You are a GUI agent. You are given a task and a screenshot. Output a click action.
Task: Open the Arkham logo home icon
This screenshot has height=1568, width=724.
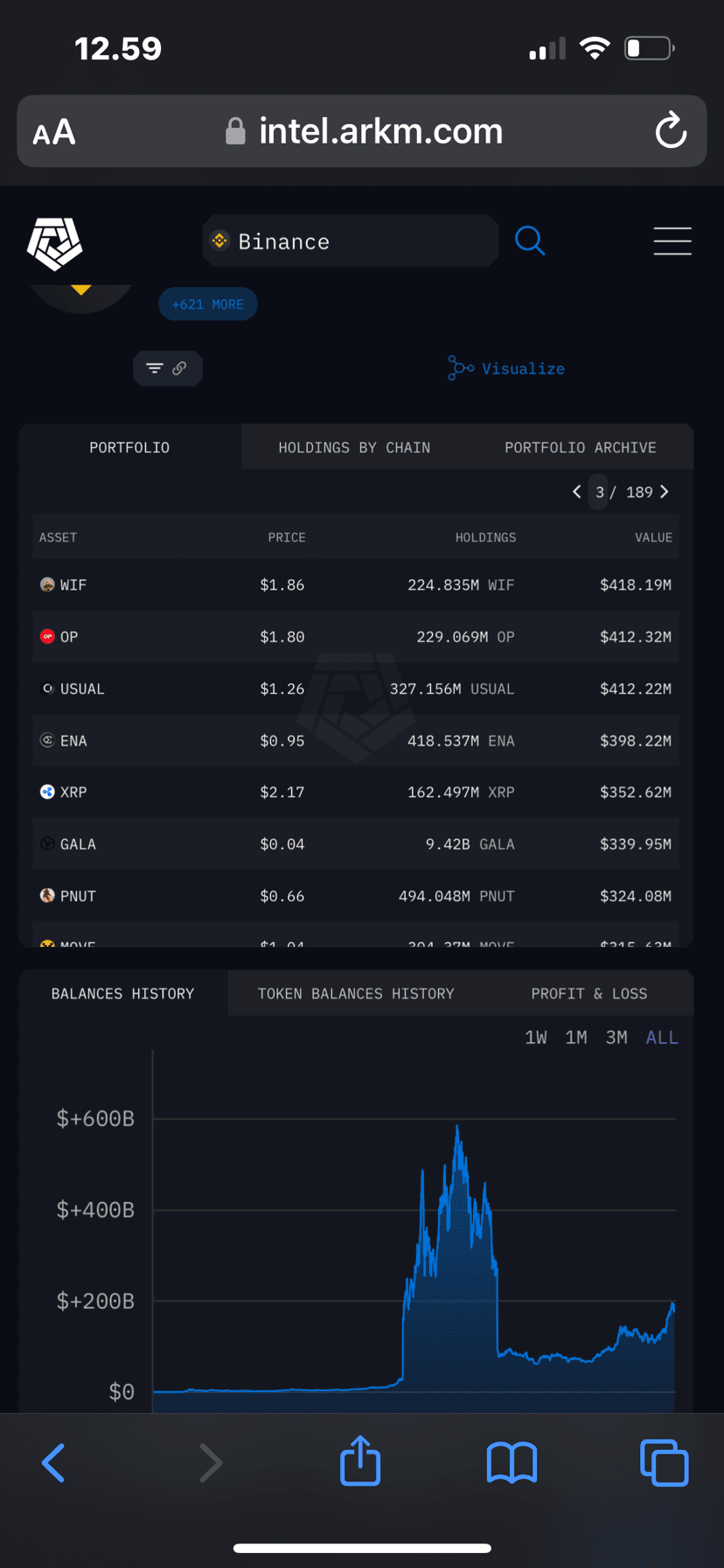[54, 242]
